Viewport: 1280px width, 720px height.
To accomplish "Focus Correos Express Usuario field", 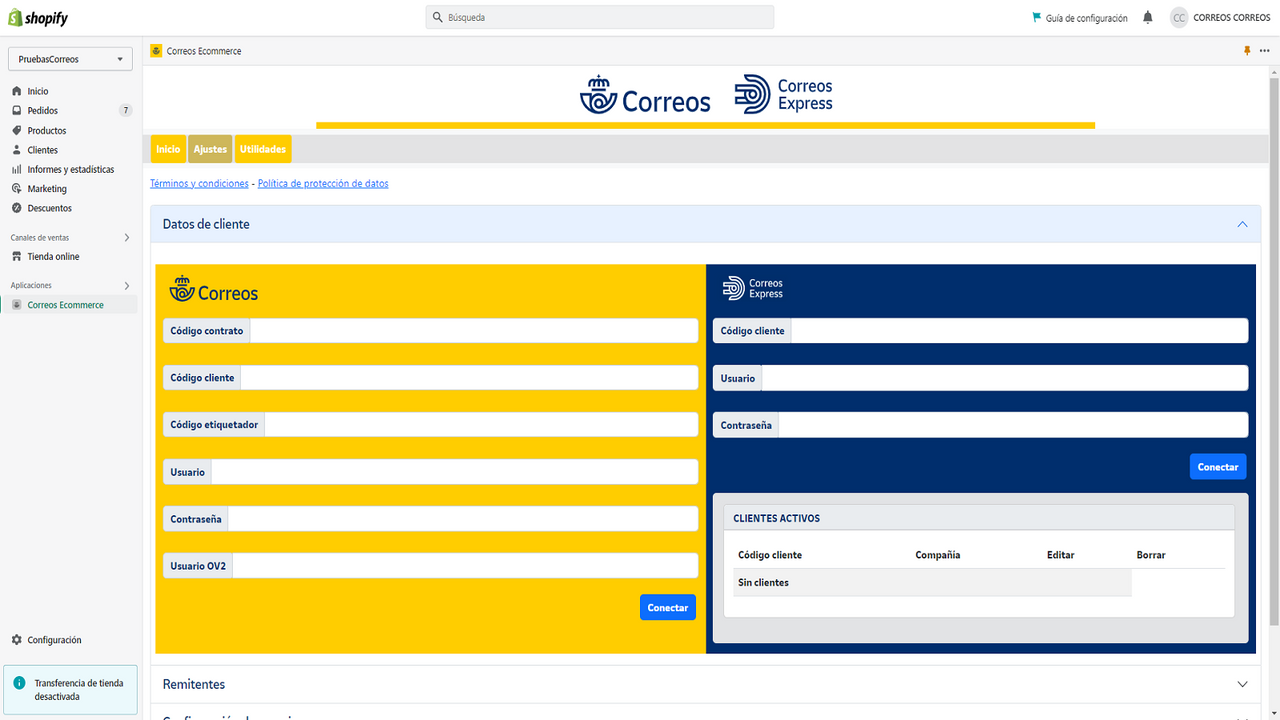I will tap(1005, 378).
